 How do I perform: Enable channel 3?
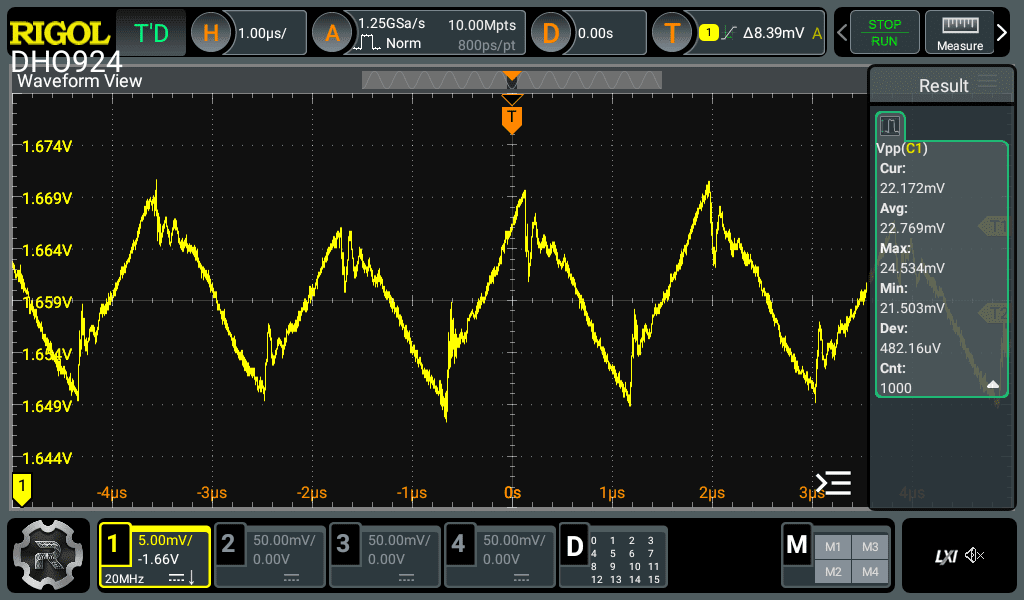click(343, 544)
